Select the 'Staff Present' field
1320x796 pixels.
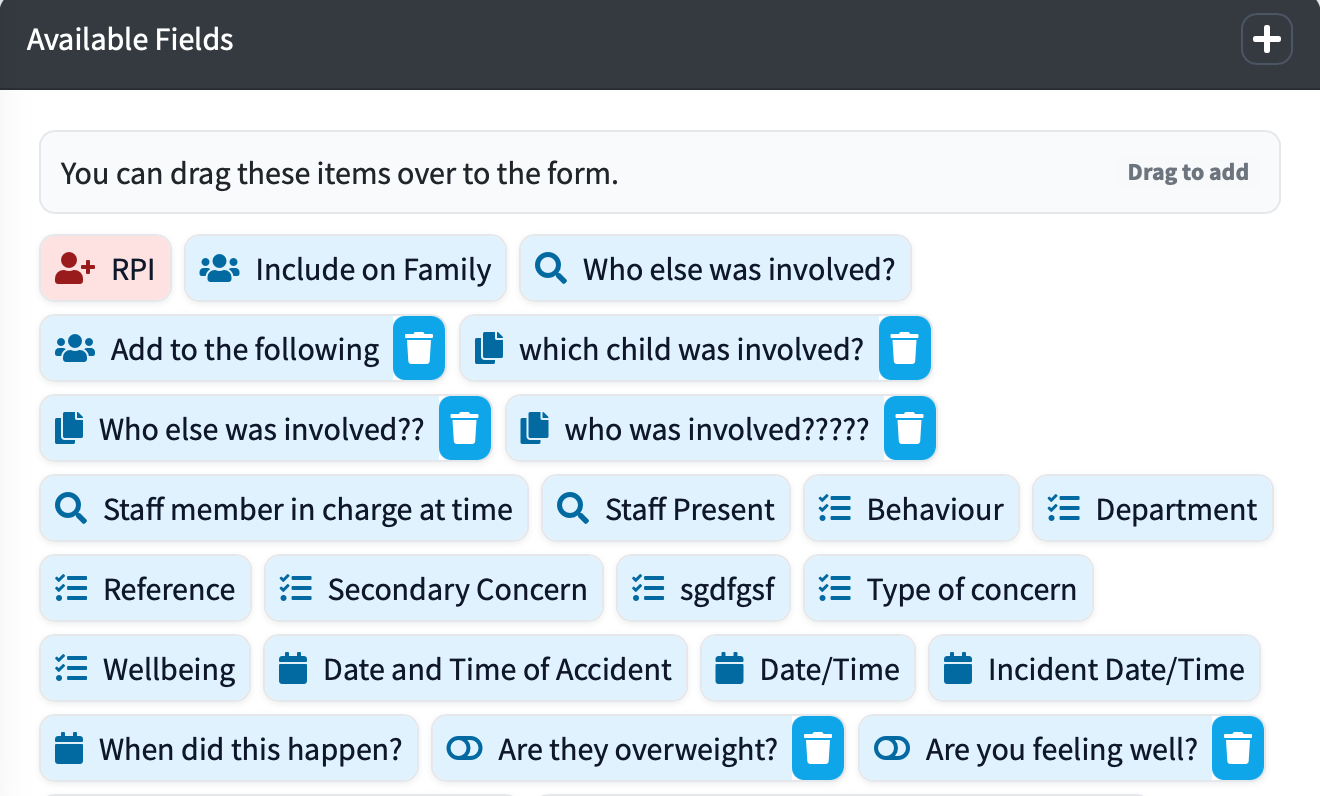(666, 509)
